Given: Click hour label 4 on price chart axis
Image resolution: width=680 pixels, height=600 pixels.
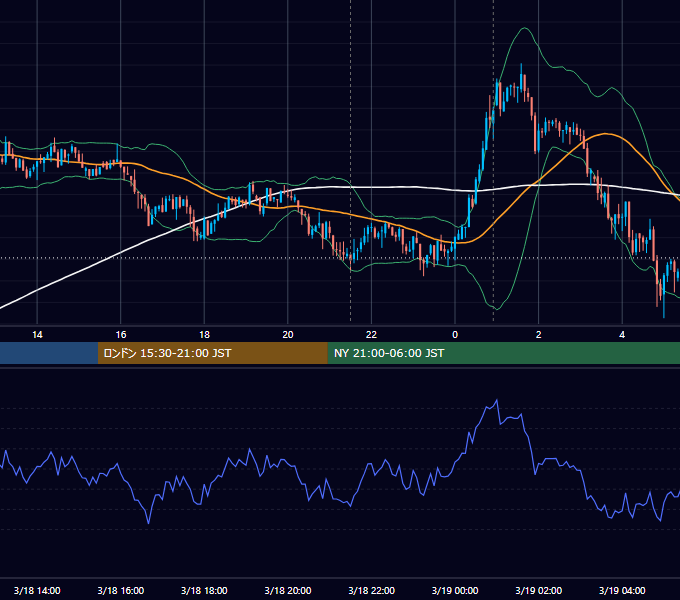Looking at the screenshot, I should pos(622,335).
